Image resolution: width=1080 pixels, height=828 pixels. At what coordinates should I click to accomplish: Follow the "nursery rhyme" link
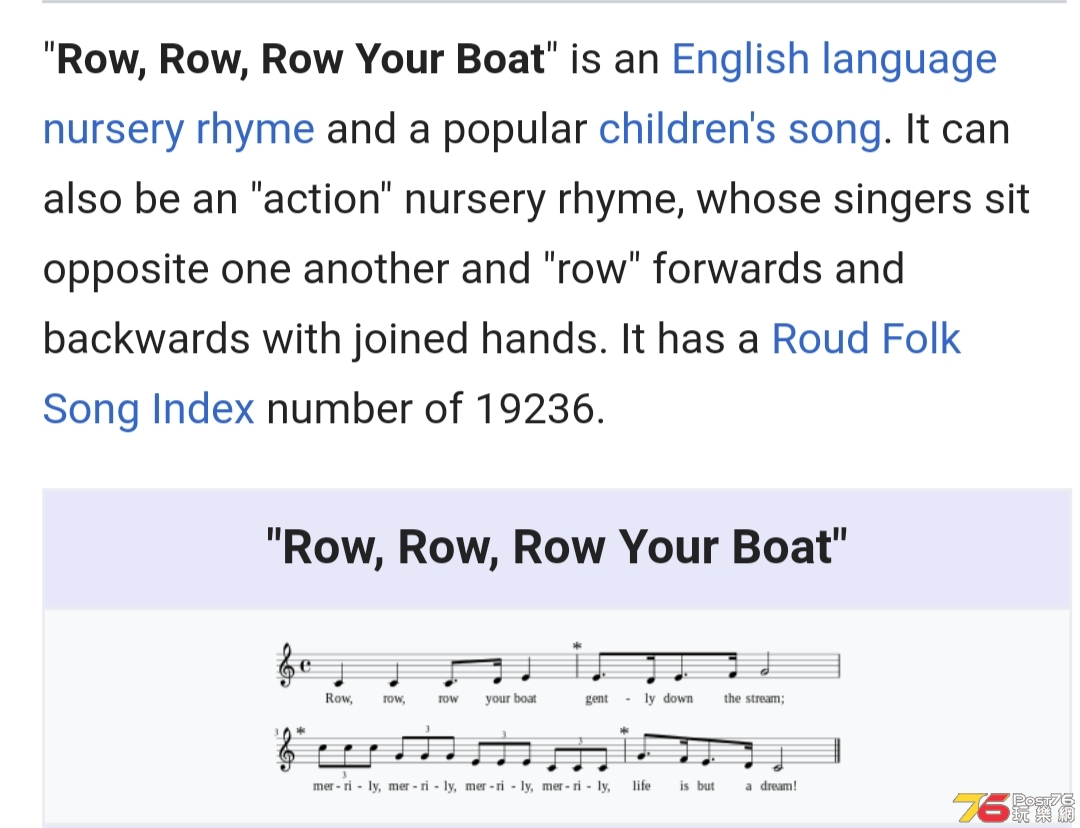click(178, 130)
